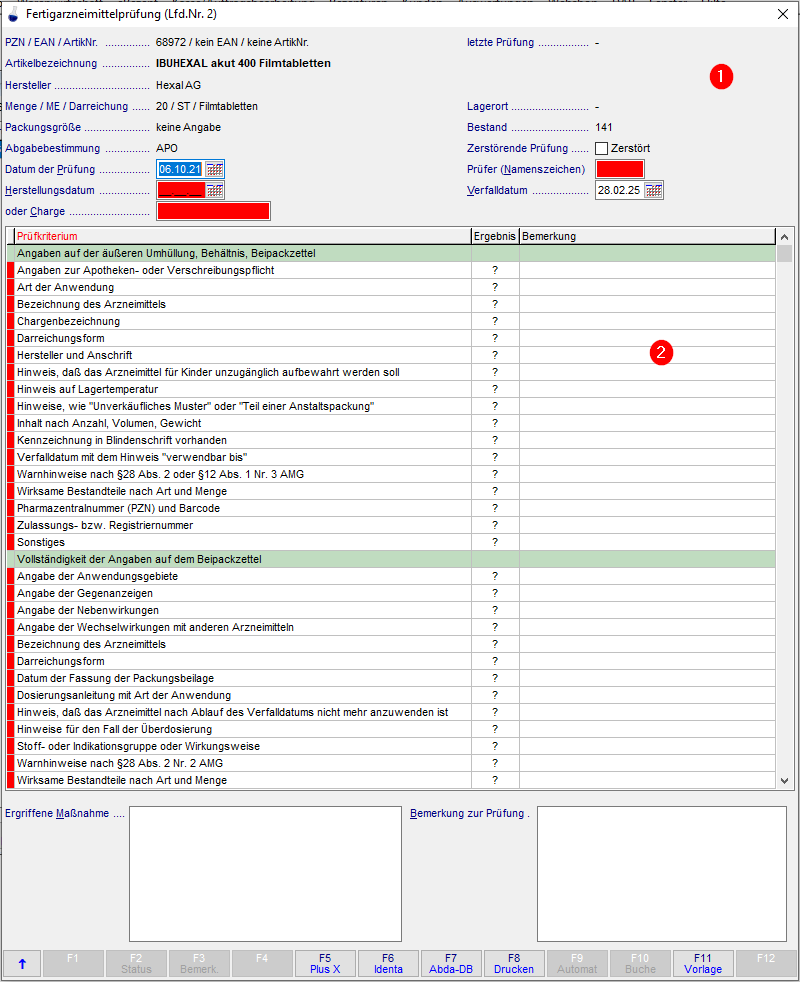Click the Prüfkriterium column header
This screenshot has height=982, width=800.
(243, 236)
